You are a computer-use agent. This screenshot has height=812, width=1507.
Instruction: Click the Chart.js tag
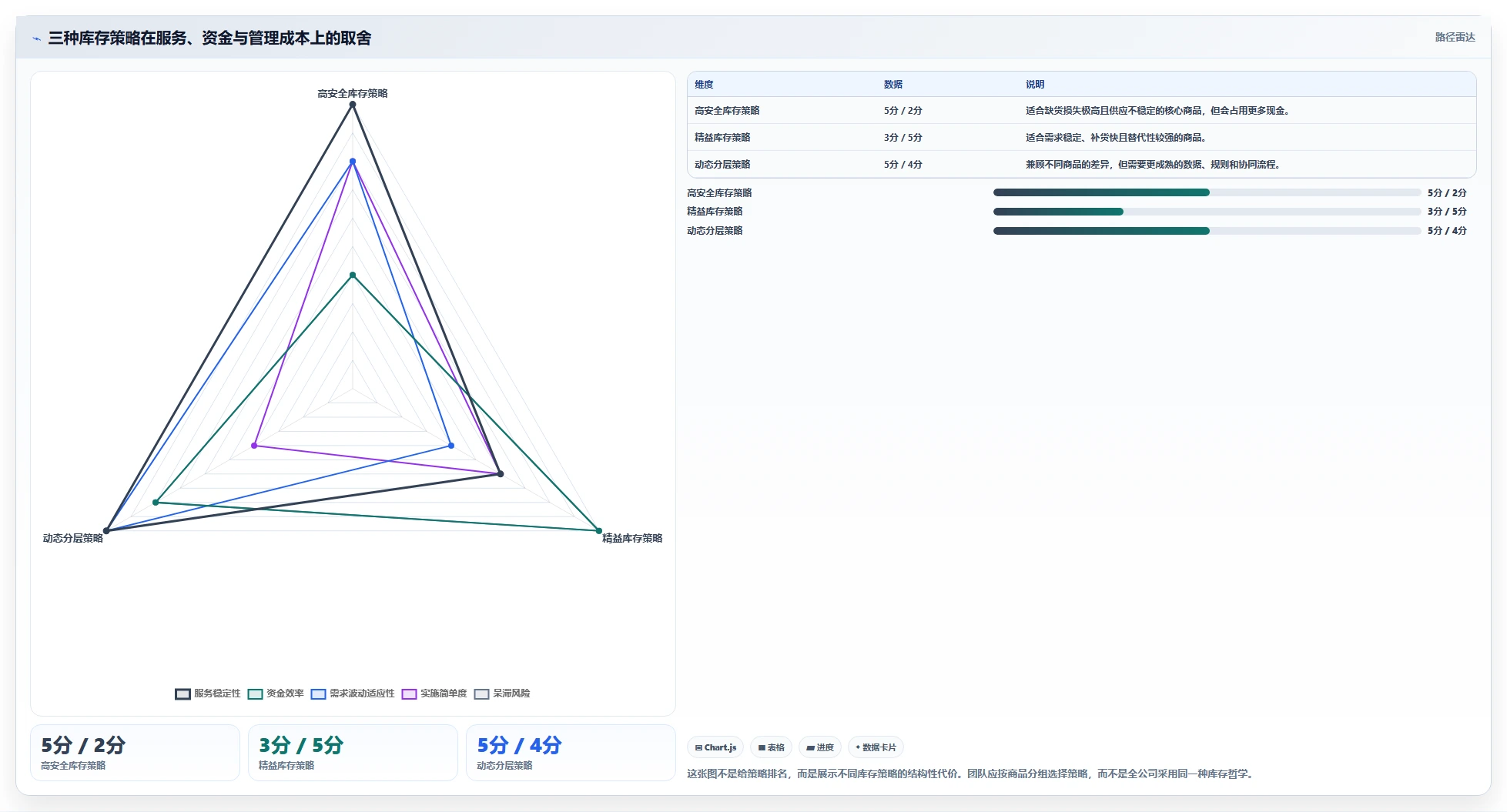coord(715,747)
